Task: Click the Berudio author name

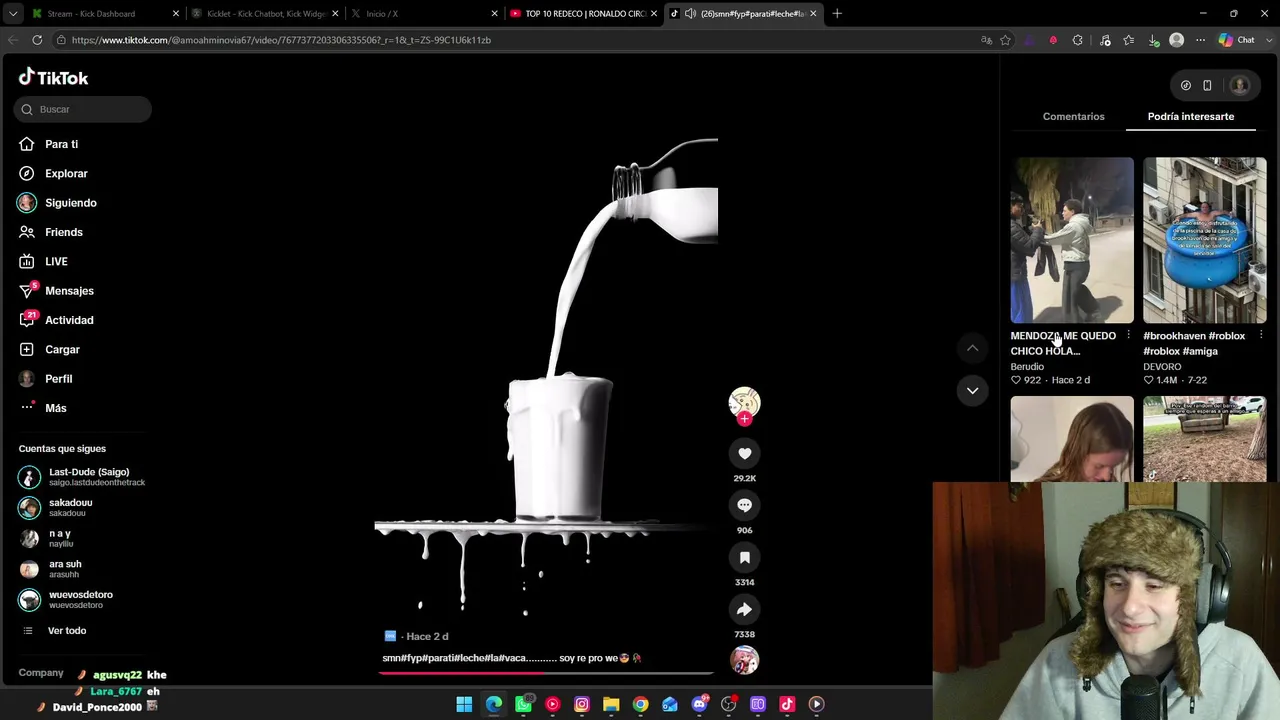Action: pos(1027,367)
